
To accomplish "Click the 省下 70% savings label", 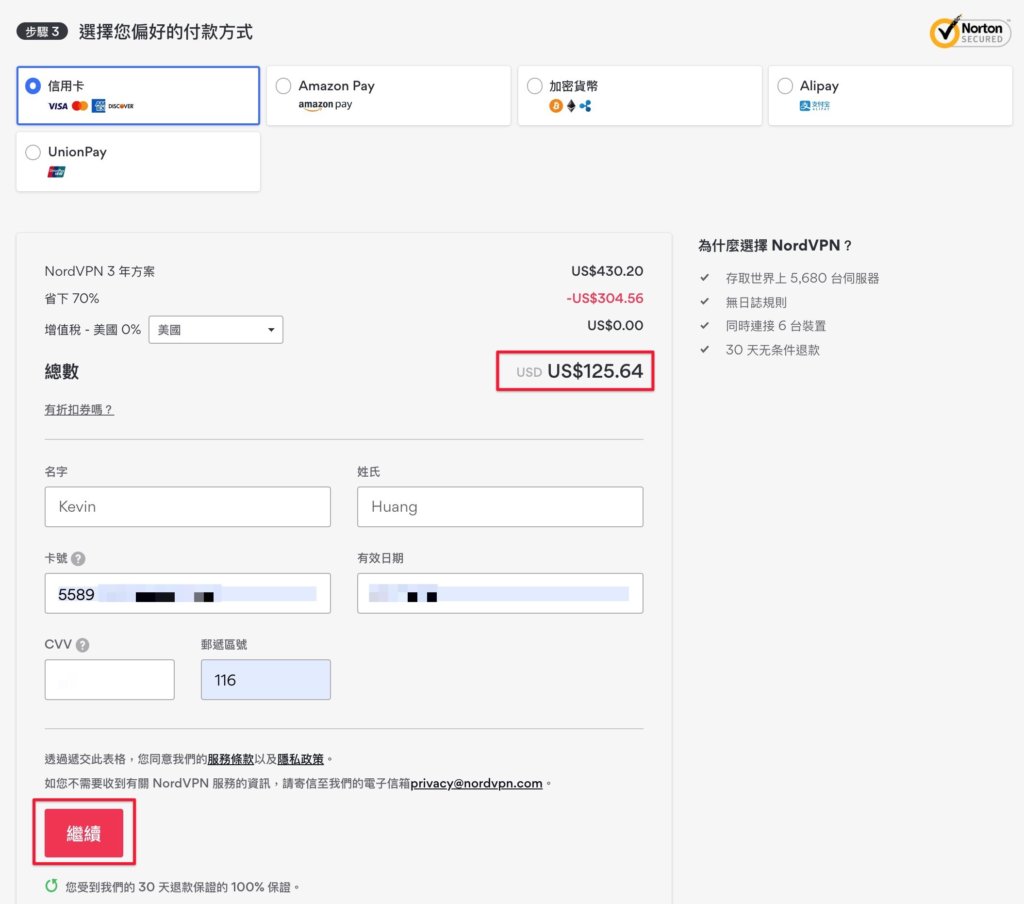I will [x=72, y=299].
